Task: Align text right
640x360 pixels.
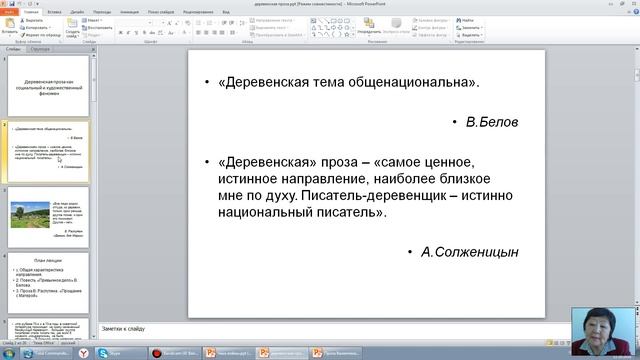Action: [214, 33]
